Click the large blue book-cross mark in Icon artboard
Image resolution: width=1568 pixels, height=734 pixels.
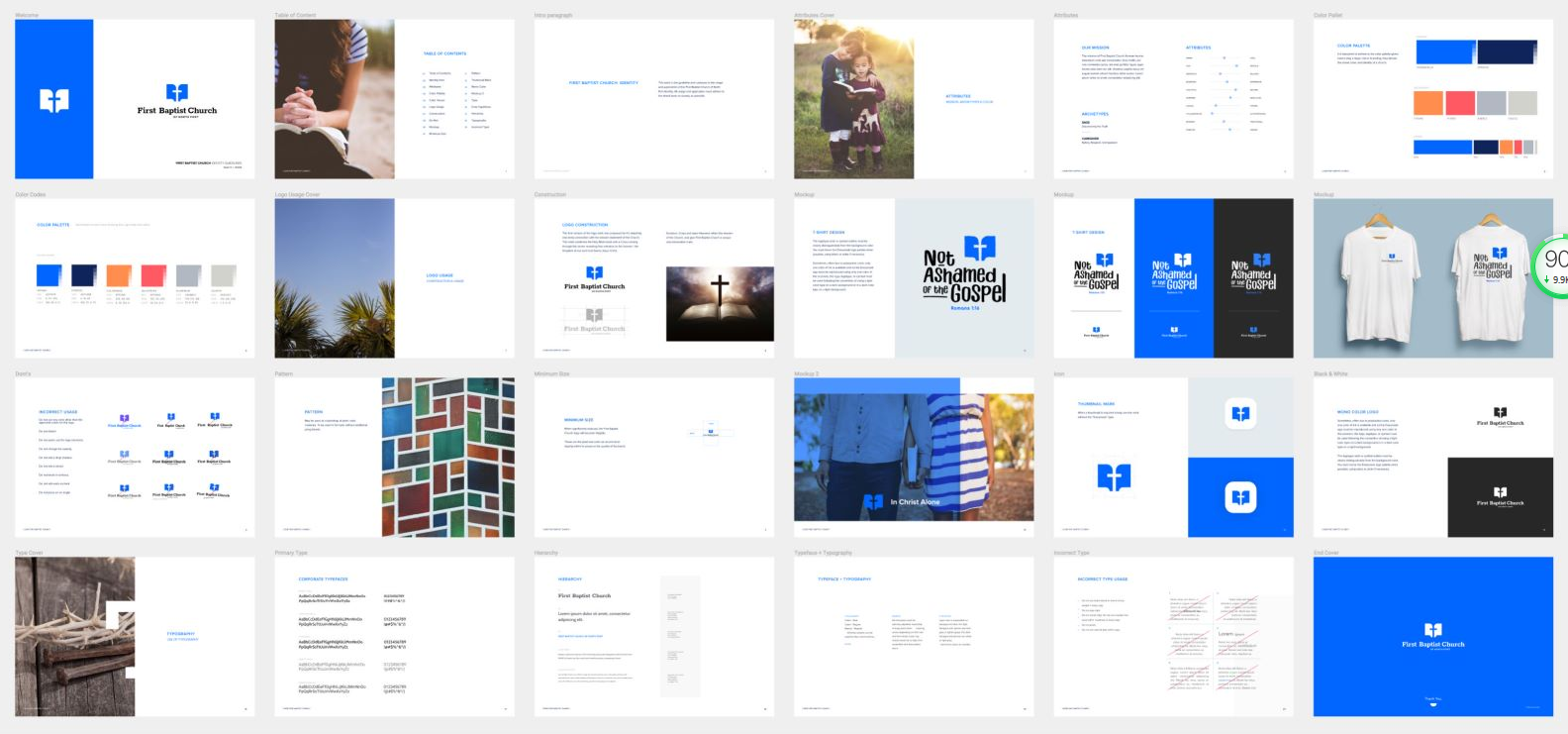(x=1115, y=477)
